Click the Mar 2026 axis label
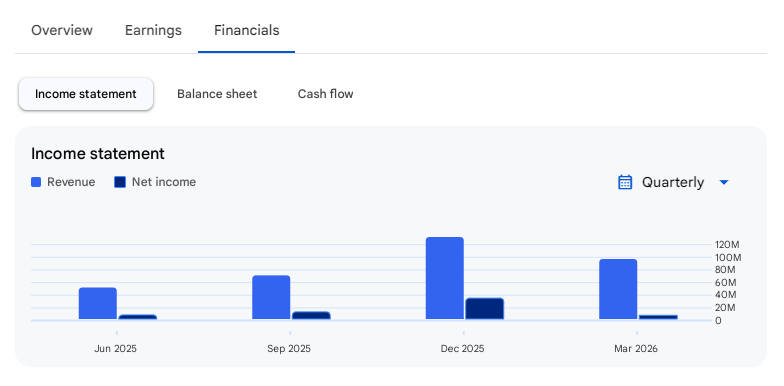 point(636,348)
